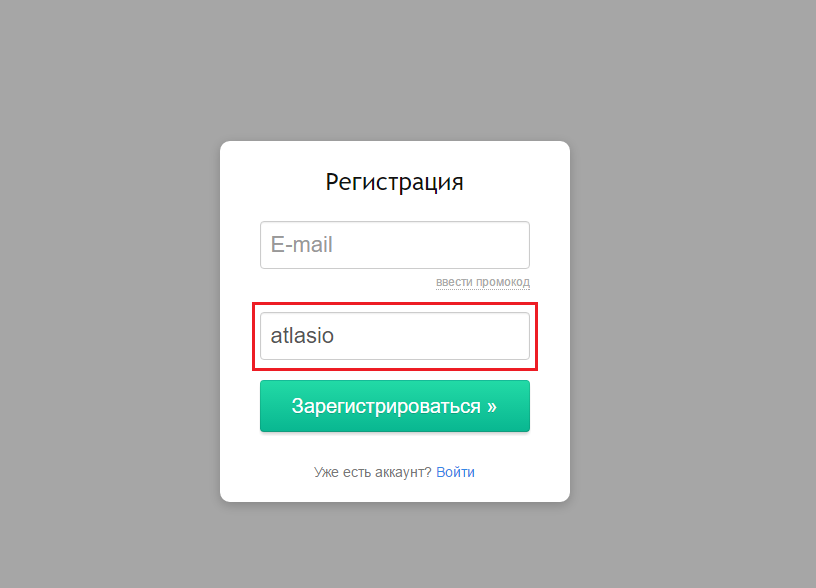Open the "ввести промокод" promo code link

(482, 282)
